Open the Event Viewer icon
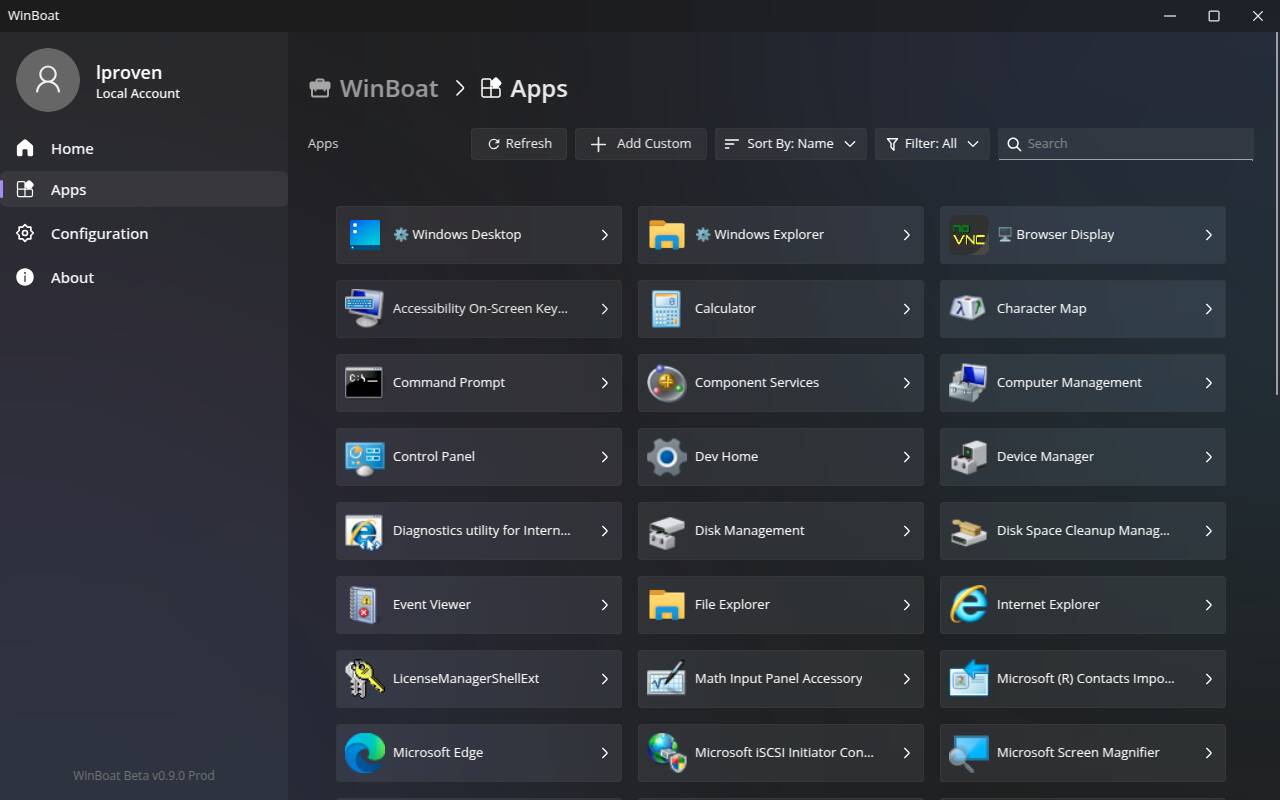The width and height of the screenshot is (1280, 800). tap(364, 605)
